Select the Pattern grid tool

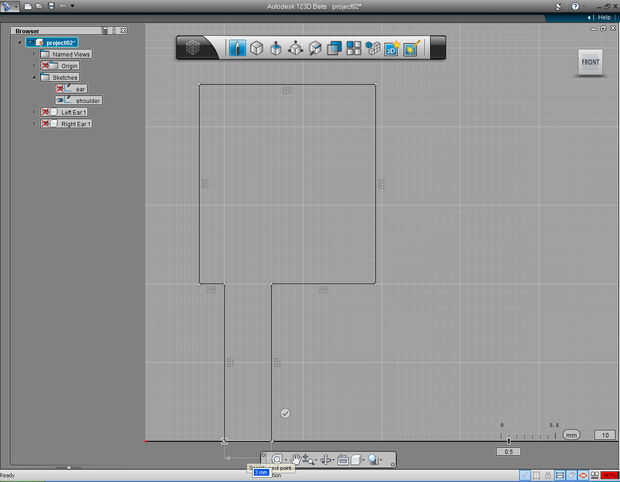(x=353, y=48)
